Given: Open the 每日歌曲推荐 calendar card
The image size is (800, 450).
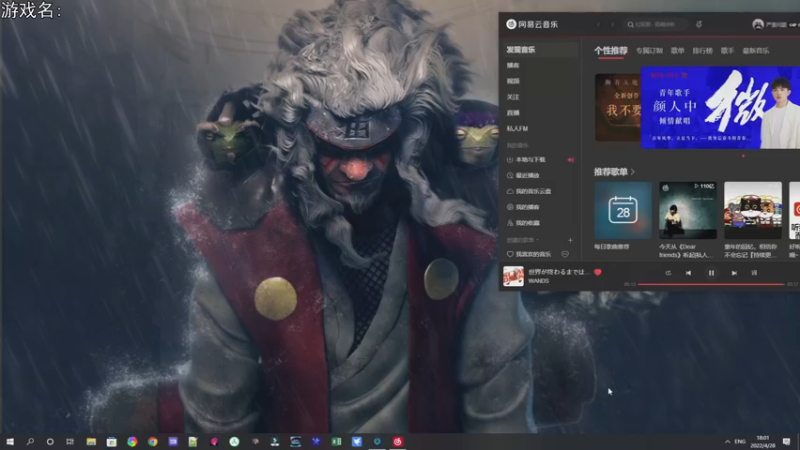Looking at the screenshot, I should 623,210.
